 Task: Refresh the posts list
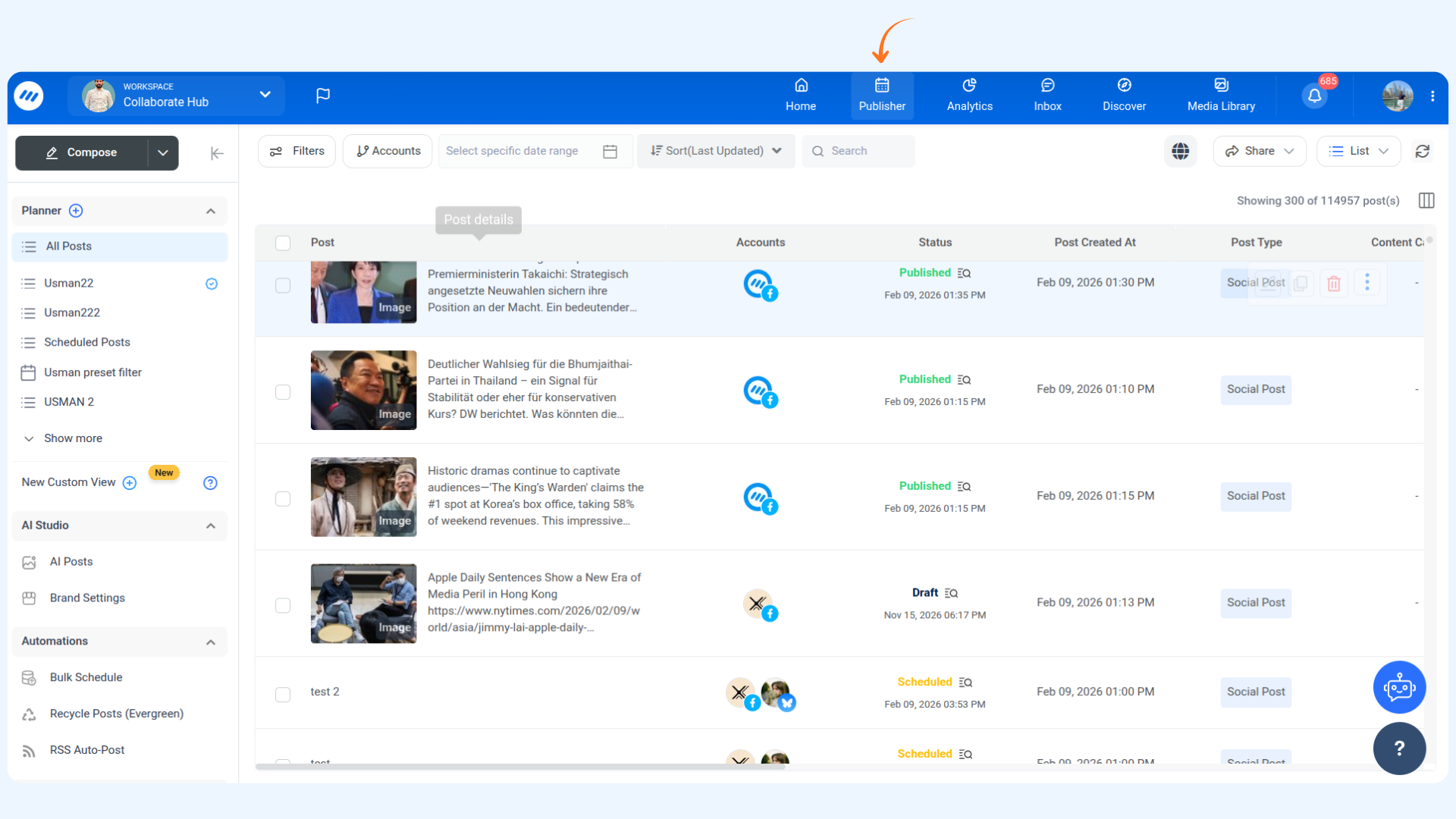[1423, 151]
